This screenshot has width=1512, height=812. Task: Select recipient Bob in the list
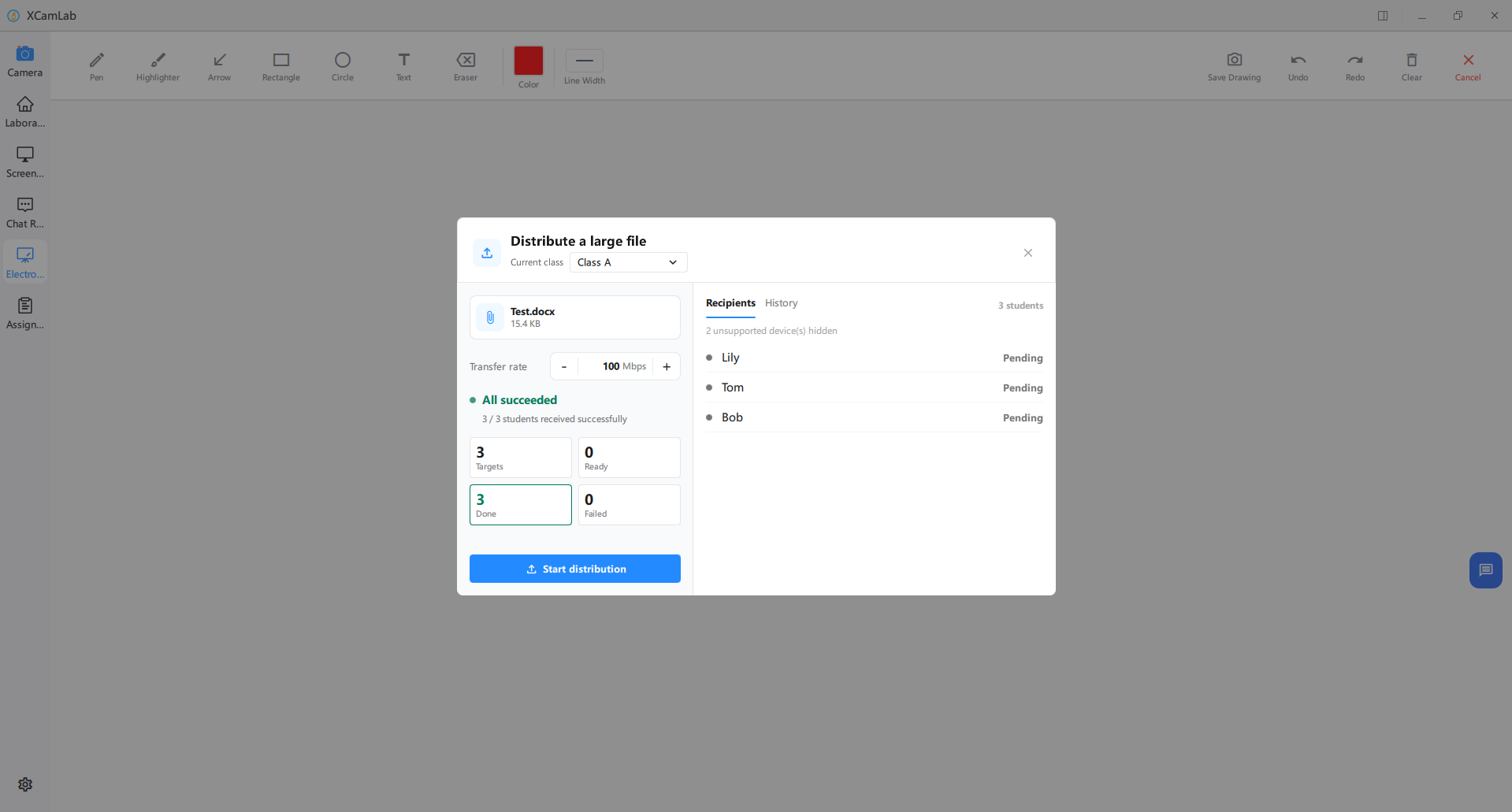(x=875, y=417)
